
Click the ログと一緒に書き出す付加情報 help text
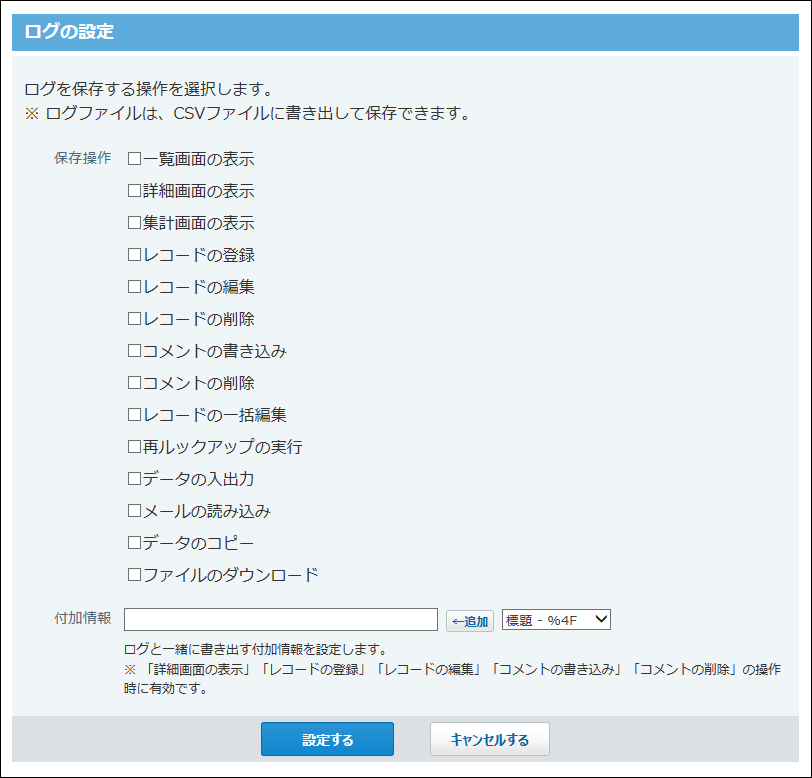[x=256, y=649]
